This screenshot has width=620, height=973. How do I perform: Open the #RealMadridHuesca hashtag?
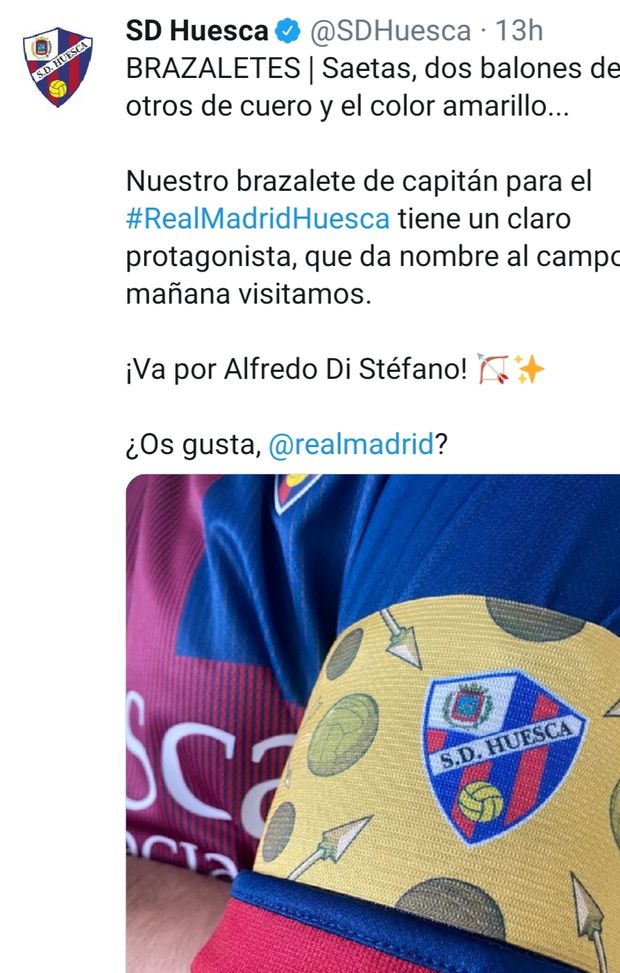(x=258, y=219)
